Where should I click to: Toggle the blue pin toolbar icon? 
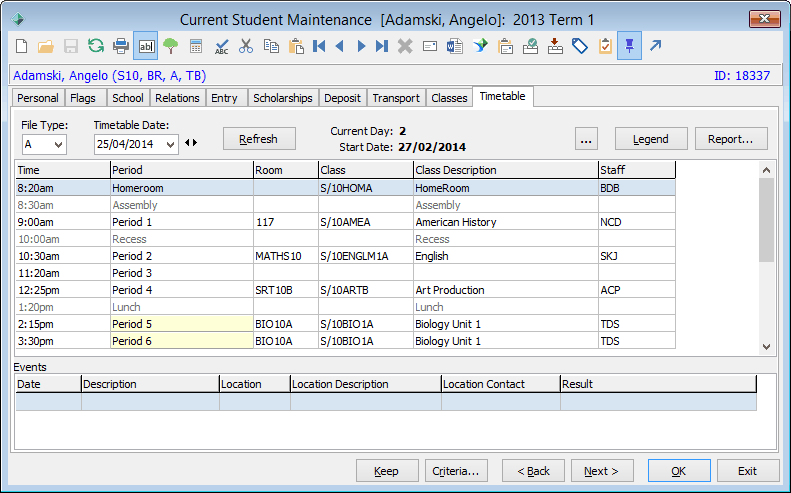(630, 46)
